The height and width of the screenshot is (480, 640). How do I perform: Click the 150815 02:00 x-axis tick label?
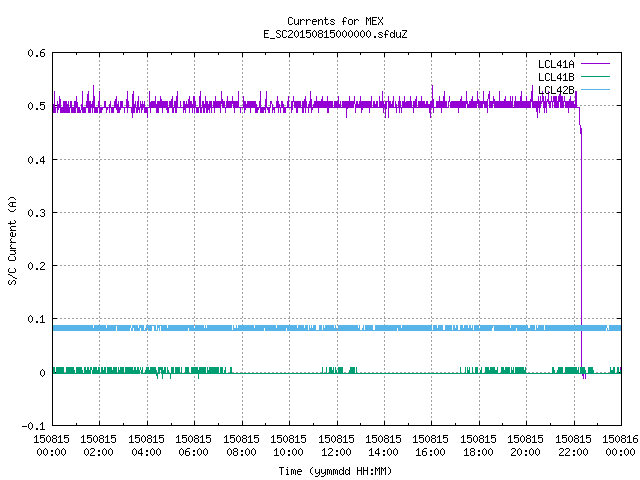point(98,445)
